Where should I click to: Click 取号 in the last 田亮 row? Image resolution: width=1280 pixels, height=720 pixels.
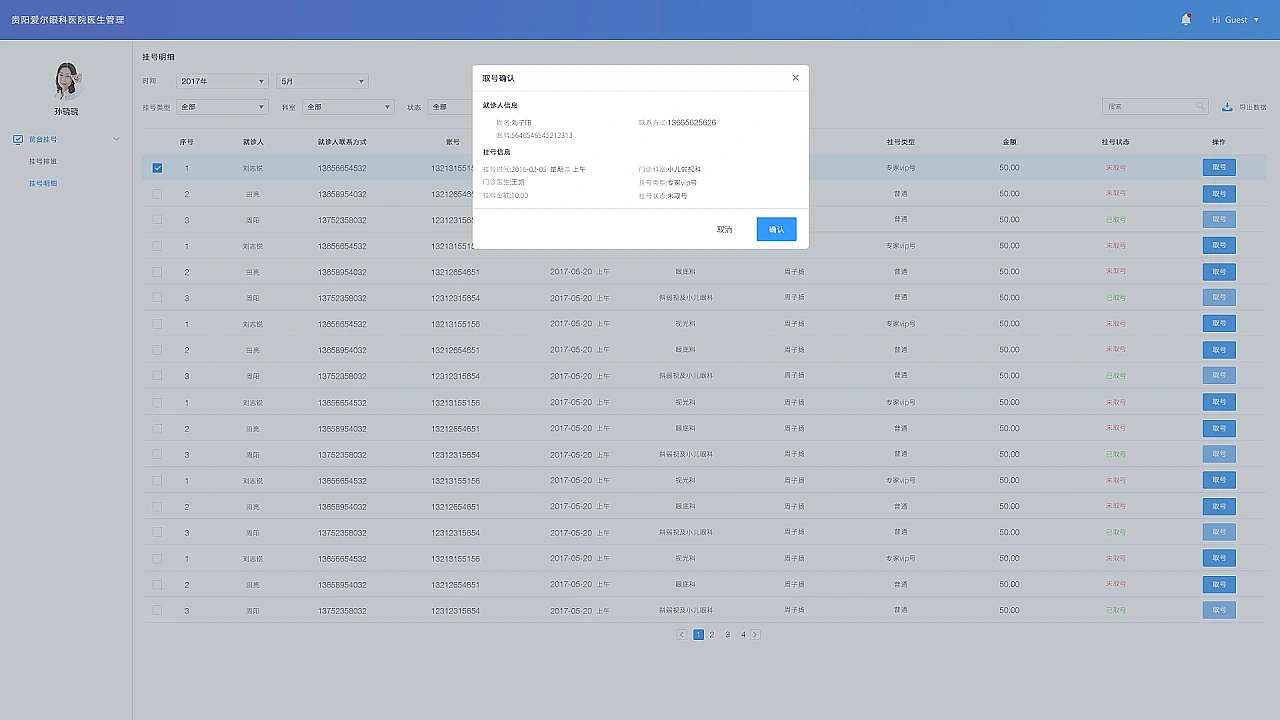point(1219,584)
